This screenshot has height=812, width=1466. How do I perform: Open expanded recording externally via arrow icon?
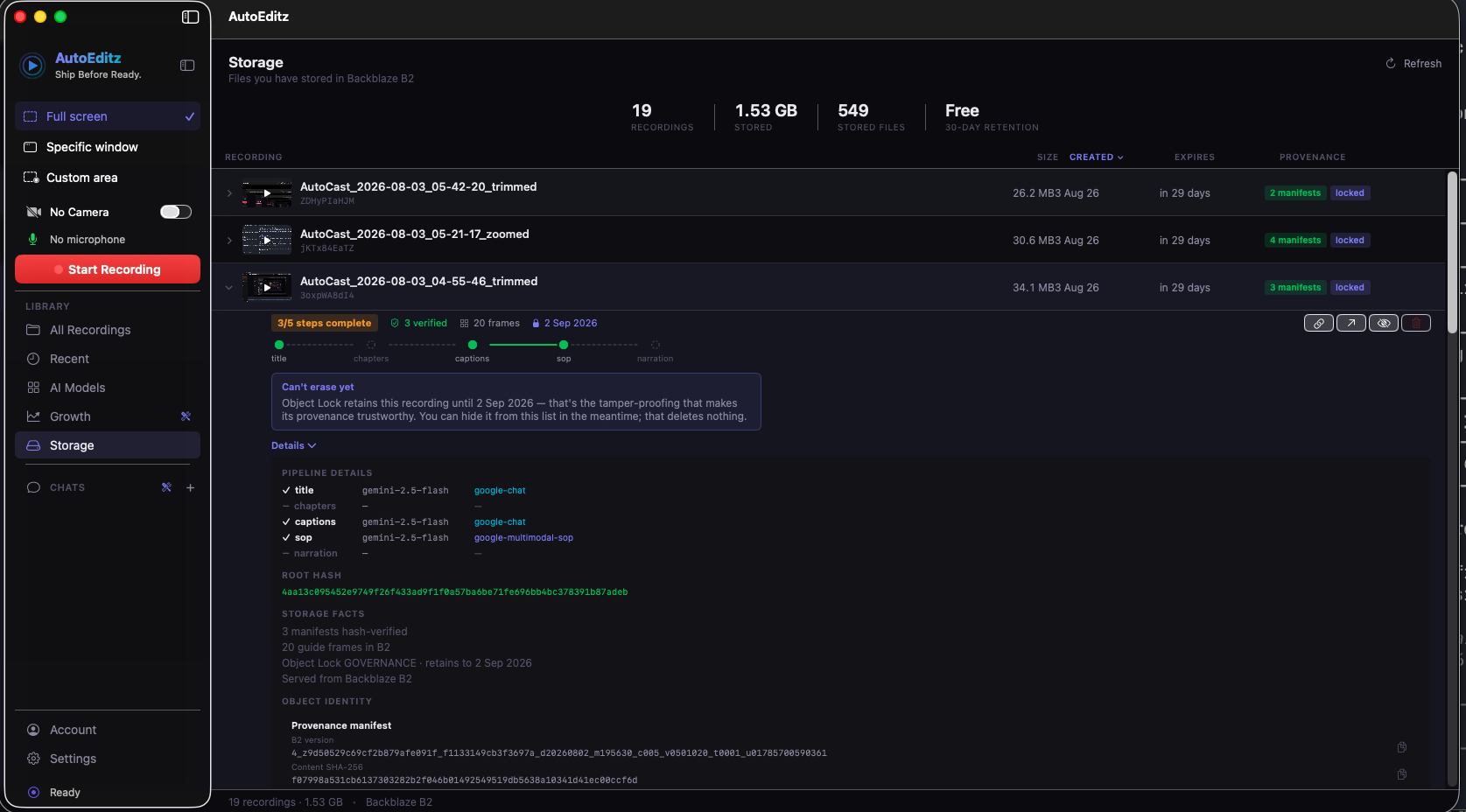point(1350,323)
